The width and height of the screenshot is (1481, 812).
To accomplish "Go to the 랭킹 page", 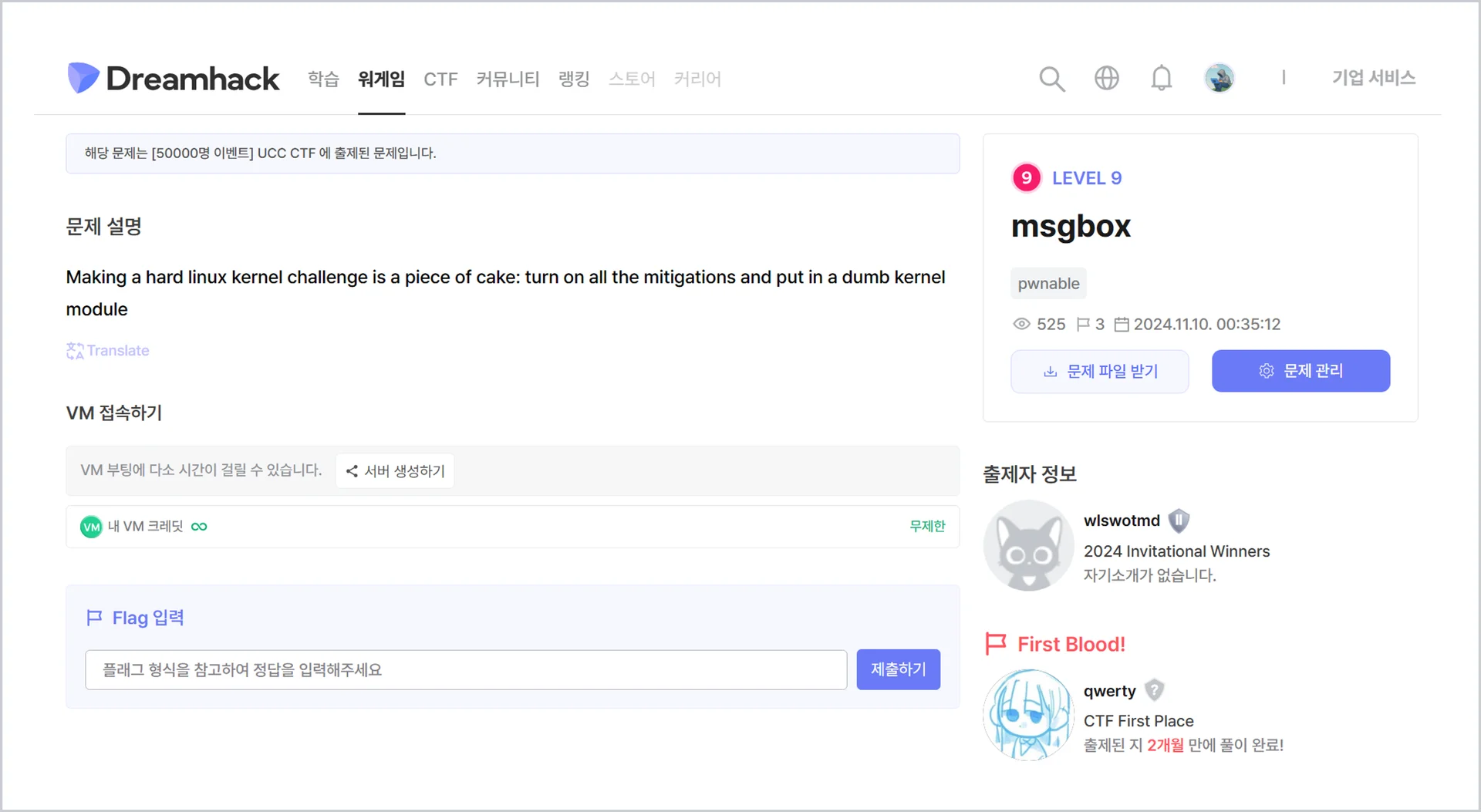I will coord(574,79).
